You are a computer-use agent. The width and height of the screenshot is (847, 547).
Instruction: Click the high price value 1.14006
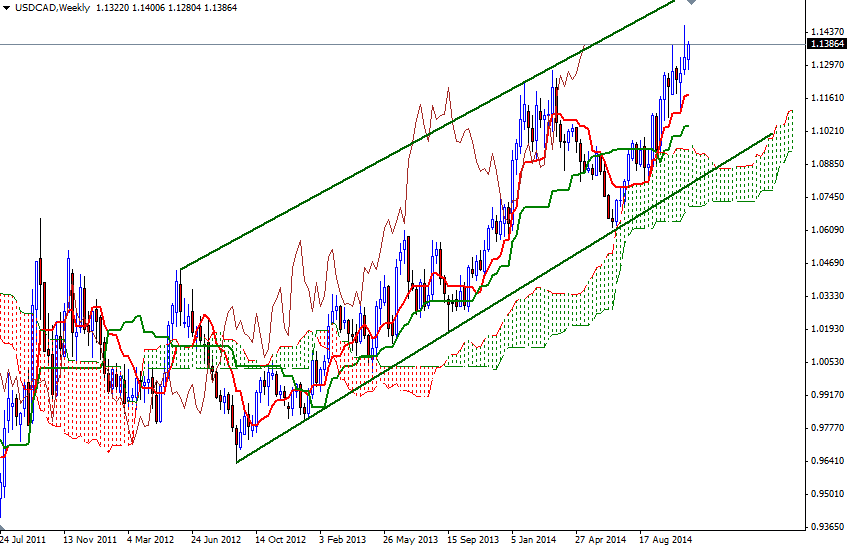click(149, 8)
